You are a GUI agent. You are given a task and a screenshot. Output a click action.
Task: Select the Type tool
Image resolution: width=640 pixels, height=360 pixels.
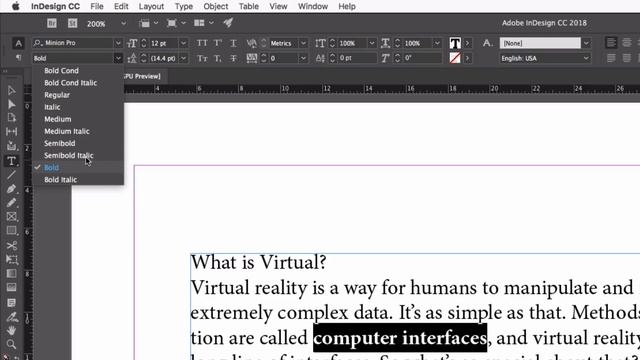[11, 161]
